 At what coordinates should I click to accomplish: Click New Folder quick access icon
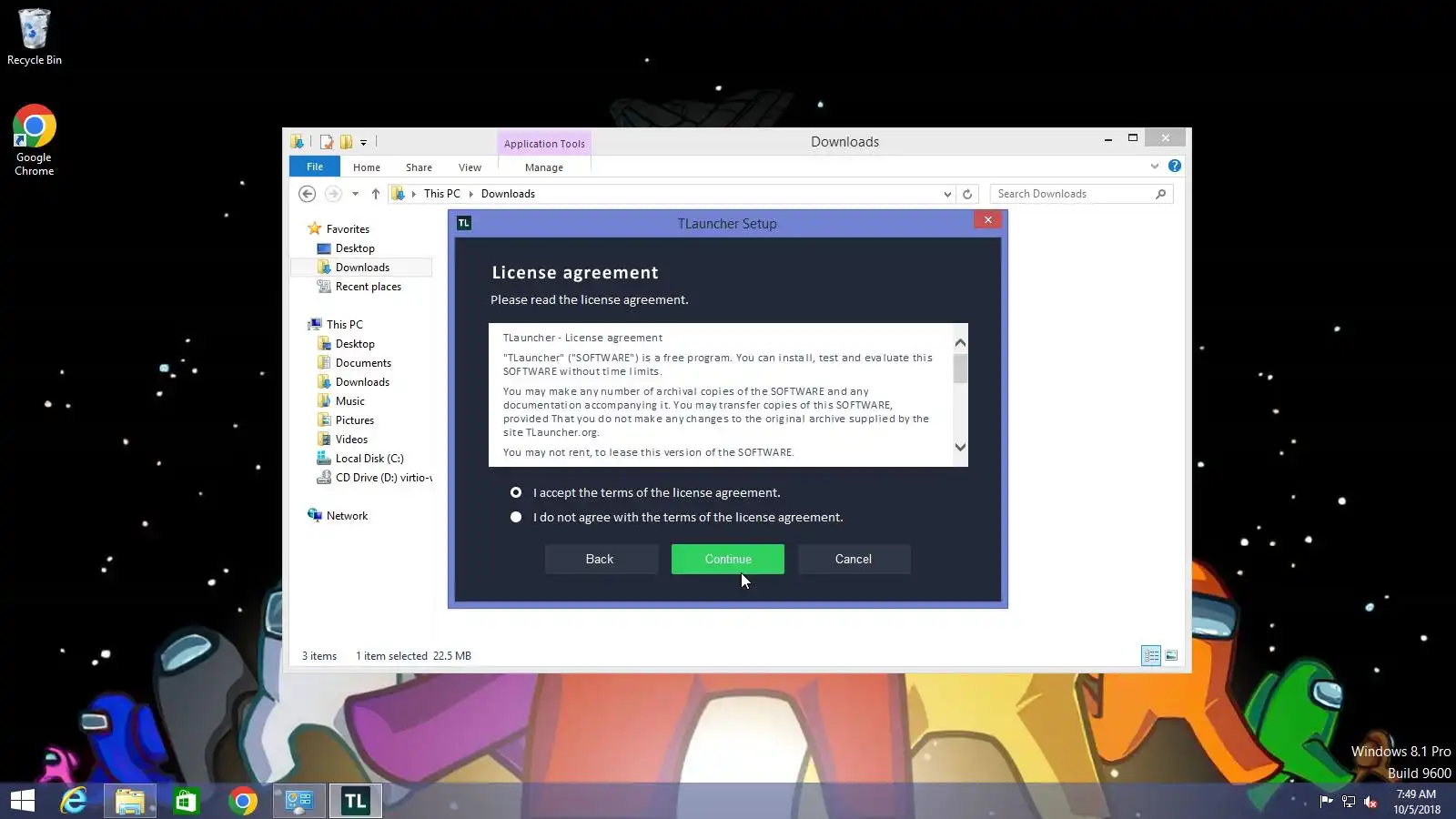(x=346, y=142)
